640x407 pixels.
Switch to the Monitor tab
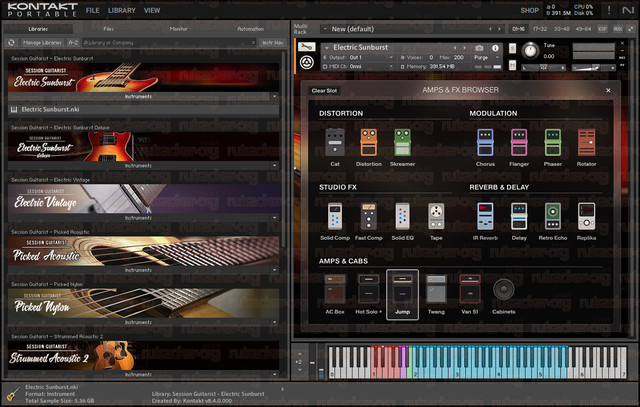178,29
